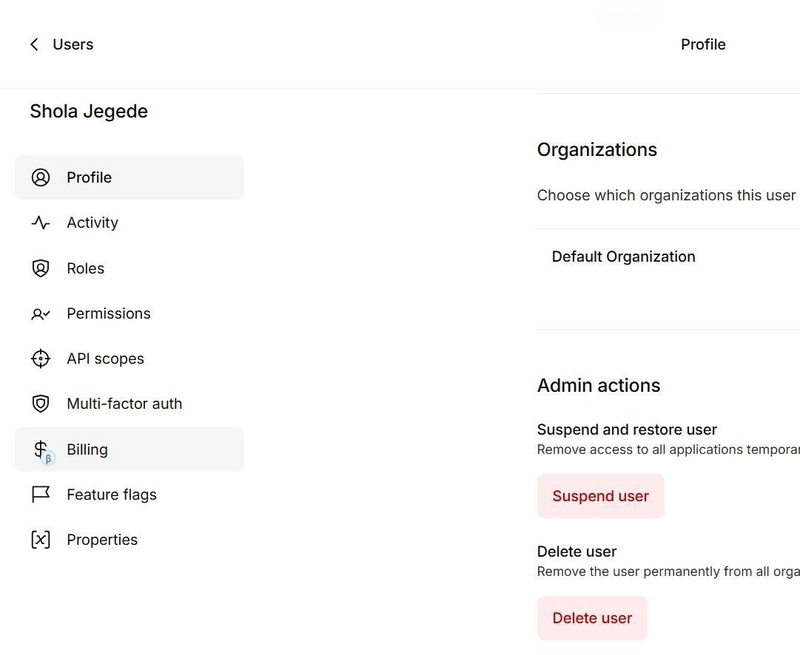Screen dimensions: 800x655
Task: Open Billing settings page
Action: [x=130, y=449]
